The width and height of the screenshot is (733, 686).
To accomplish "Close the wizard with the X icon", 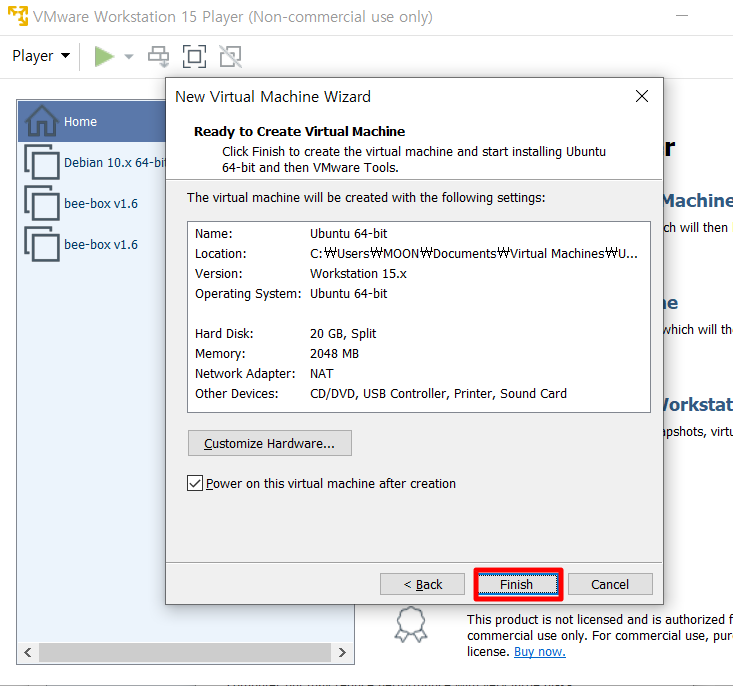I will 642,96.
